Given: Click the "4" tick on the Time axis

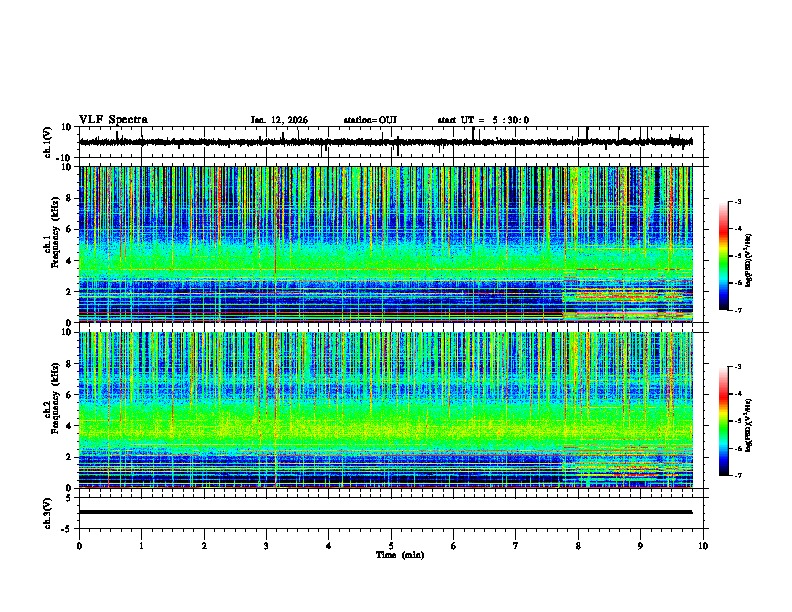Looking at the screenshot, I should [328, 546].
